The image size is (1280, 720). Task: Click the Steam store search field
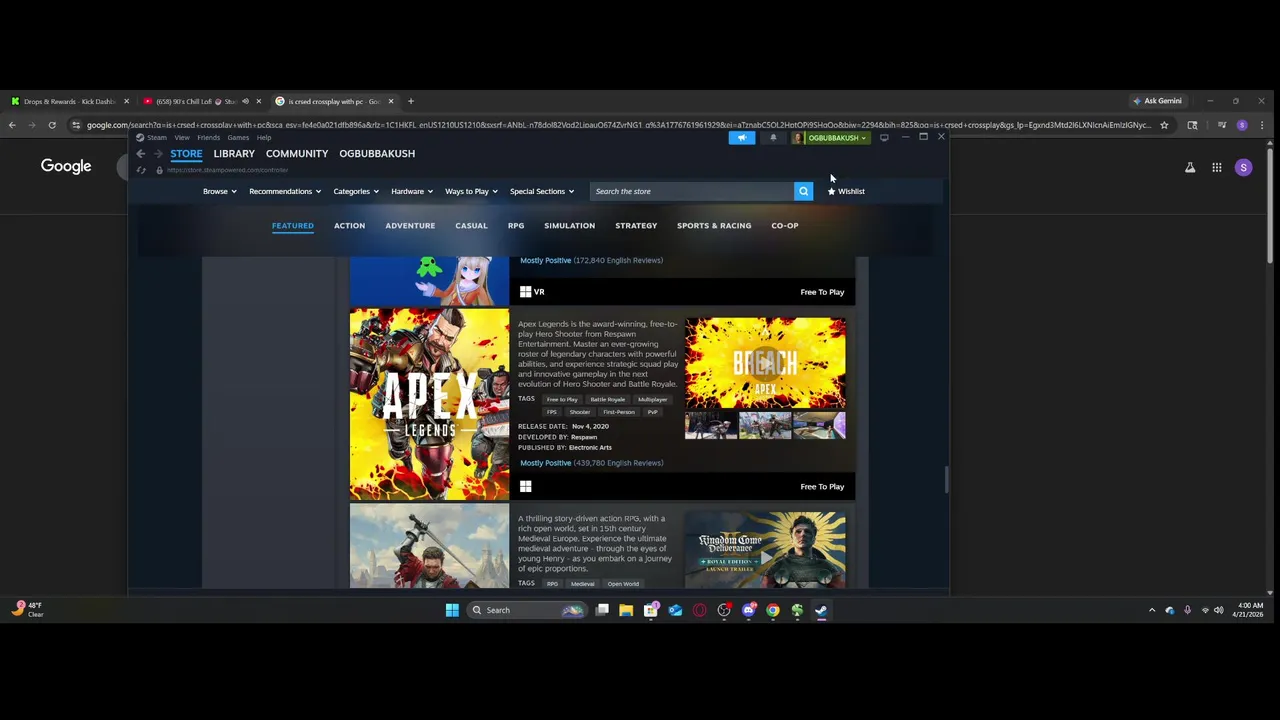point(692,191)
